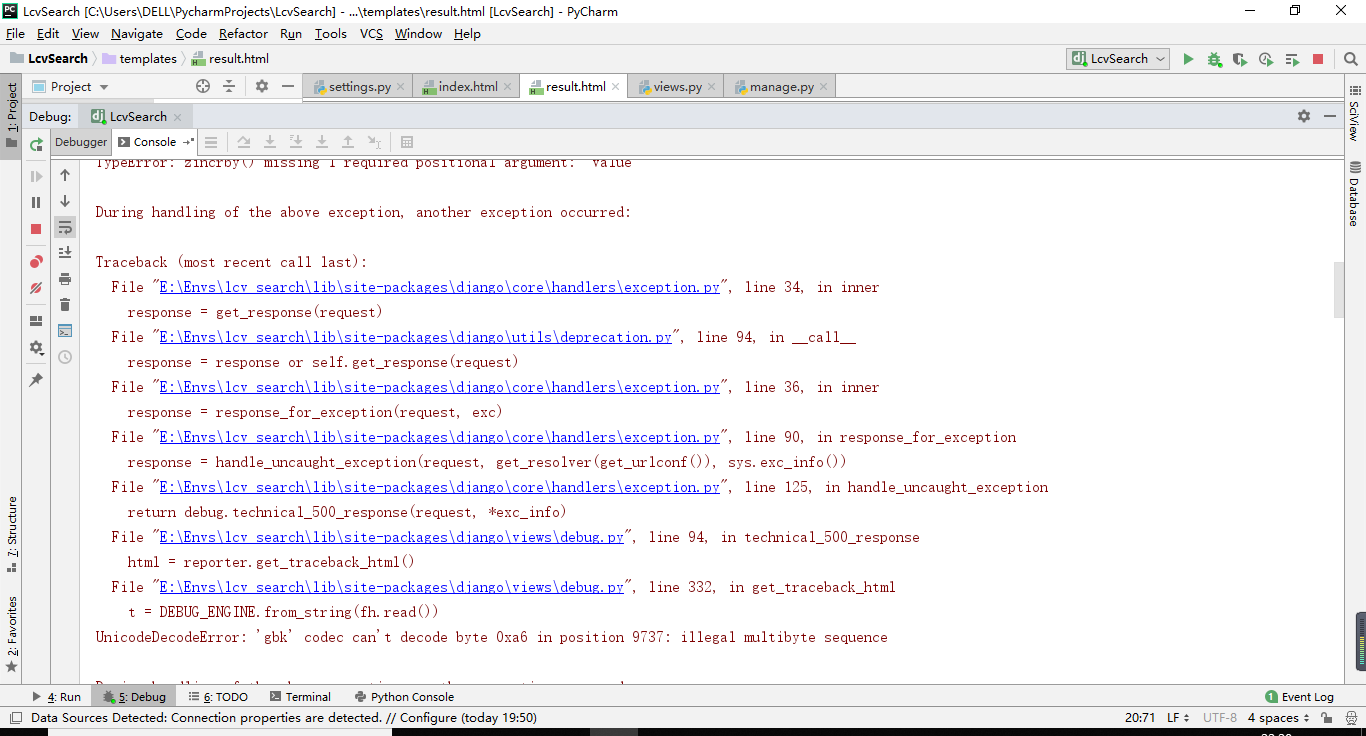Open UTF-8 encoding selector
This screenshot has height=736, width=1366.
1220,718
